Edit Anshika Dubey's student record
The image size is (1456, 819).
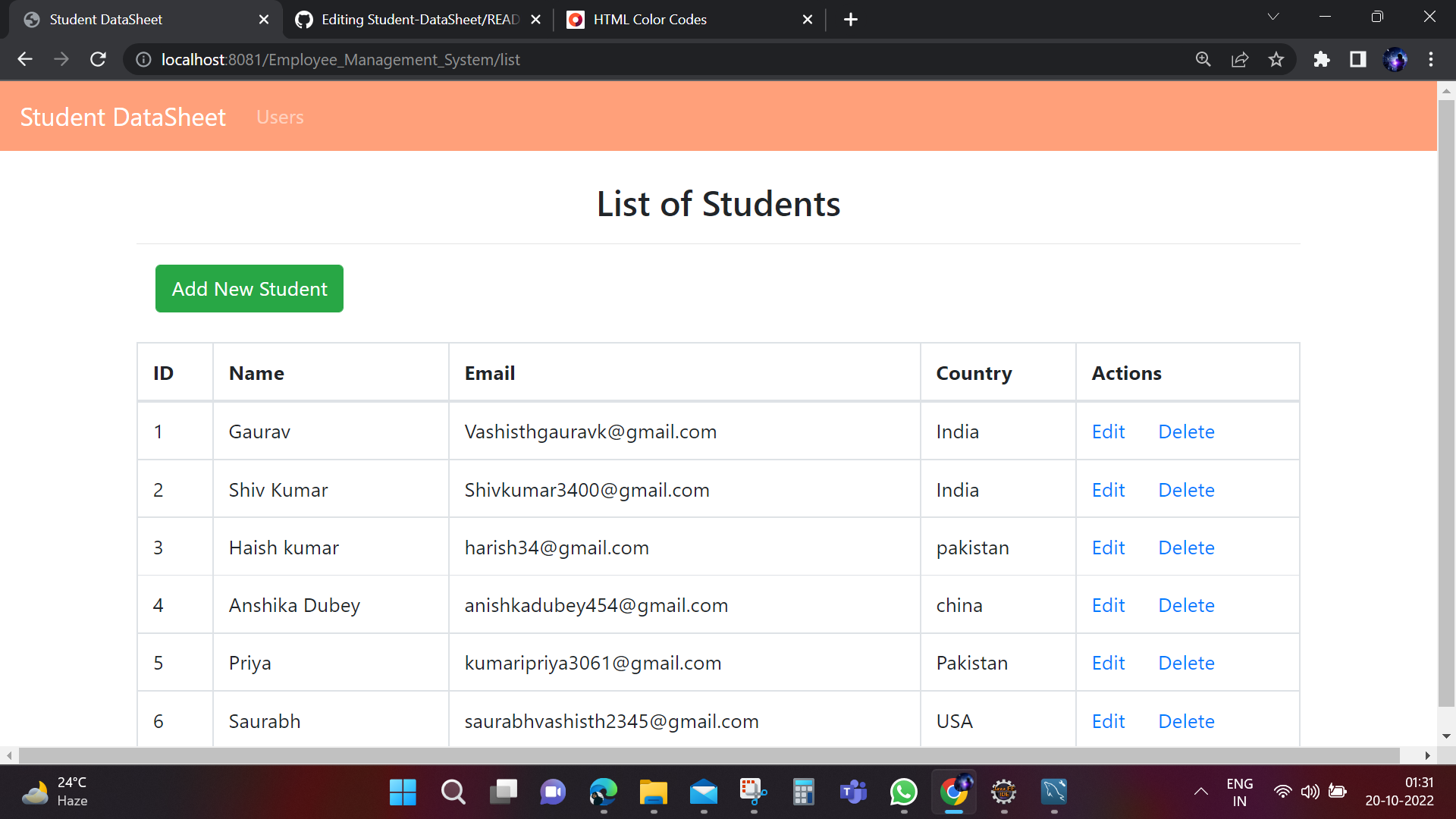point(1108,604)
